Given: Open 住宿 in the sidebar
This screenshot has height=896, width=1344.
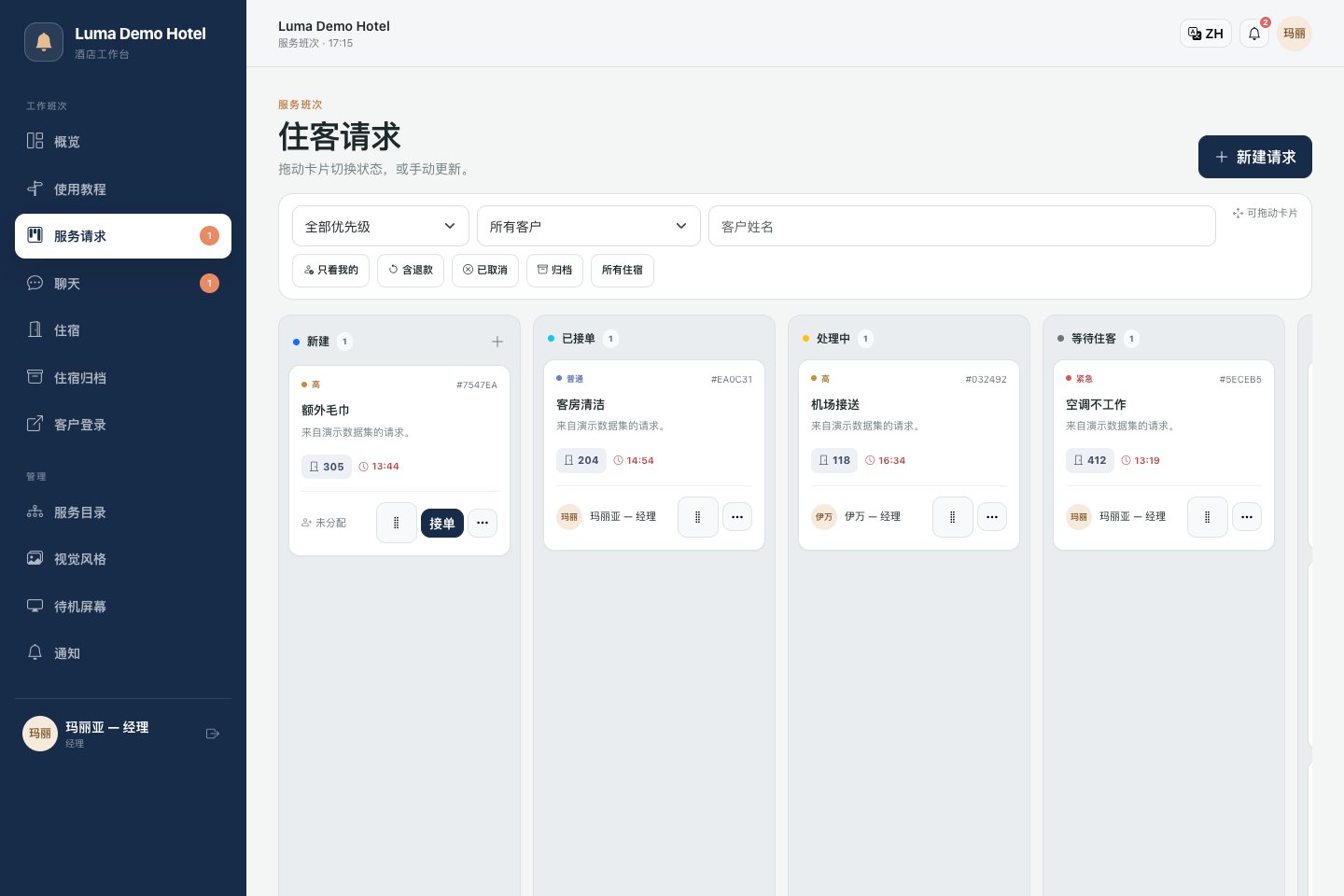Looking at the screenshot, I should pos(123,329).
